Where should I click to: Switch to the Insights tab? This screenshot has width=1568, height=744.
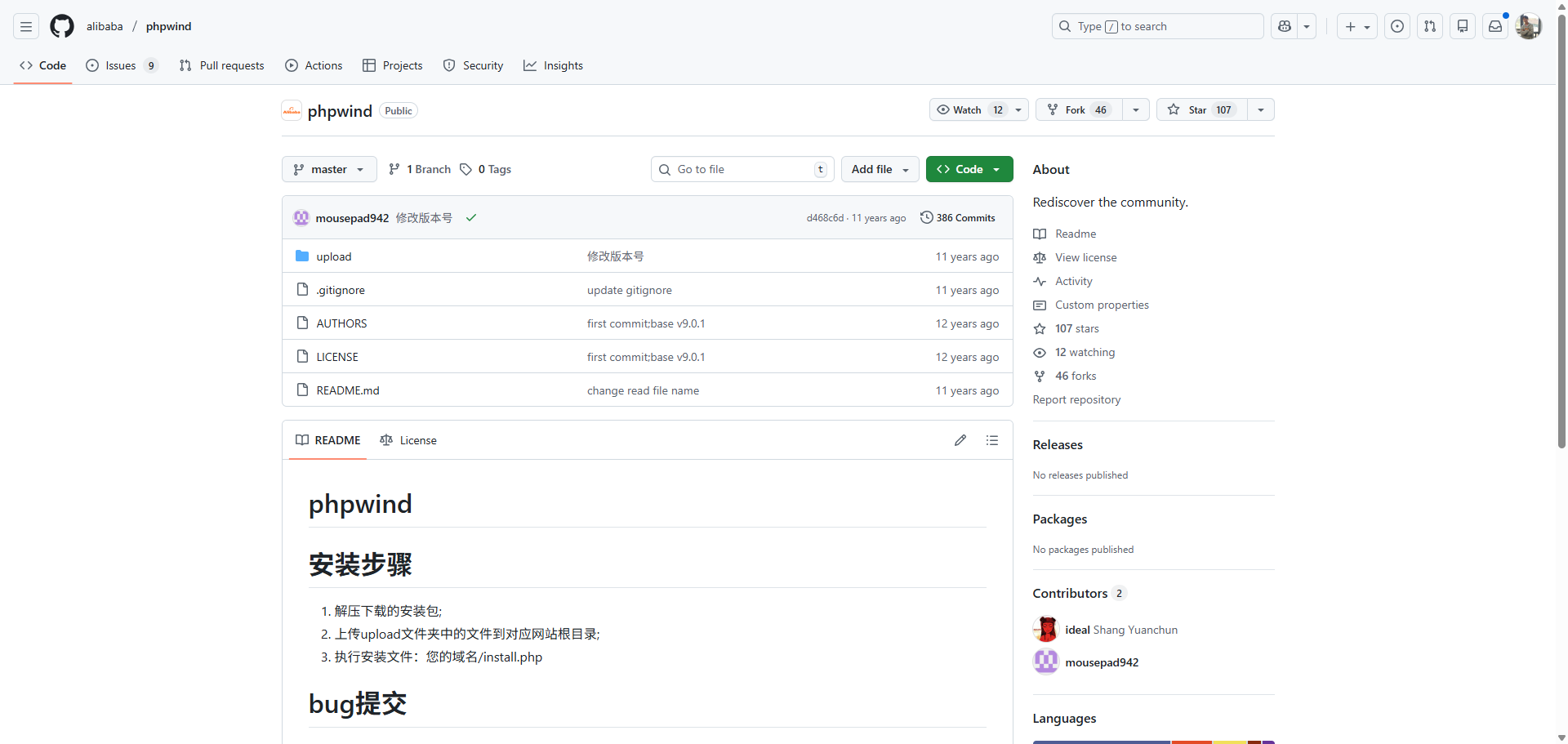click(x=554, y=65)
